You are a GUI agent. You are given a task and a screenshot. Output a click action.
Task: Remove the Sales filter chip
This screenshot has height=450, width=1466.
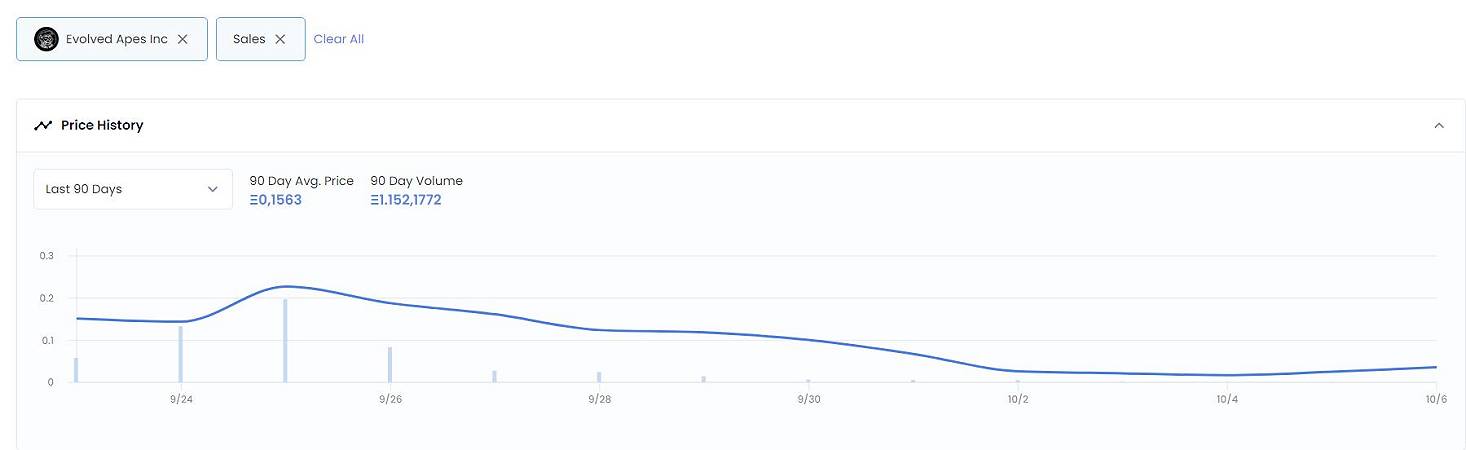(x=280, y=39)
